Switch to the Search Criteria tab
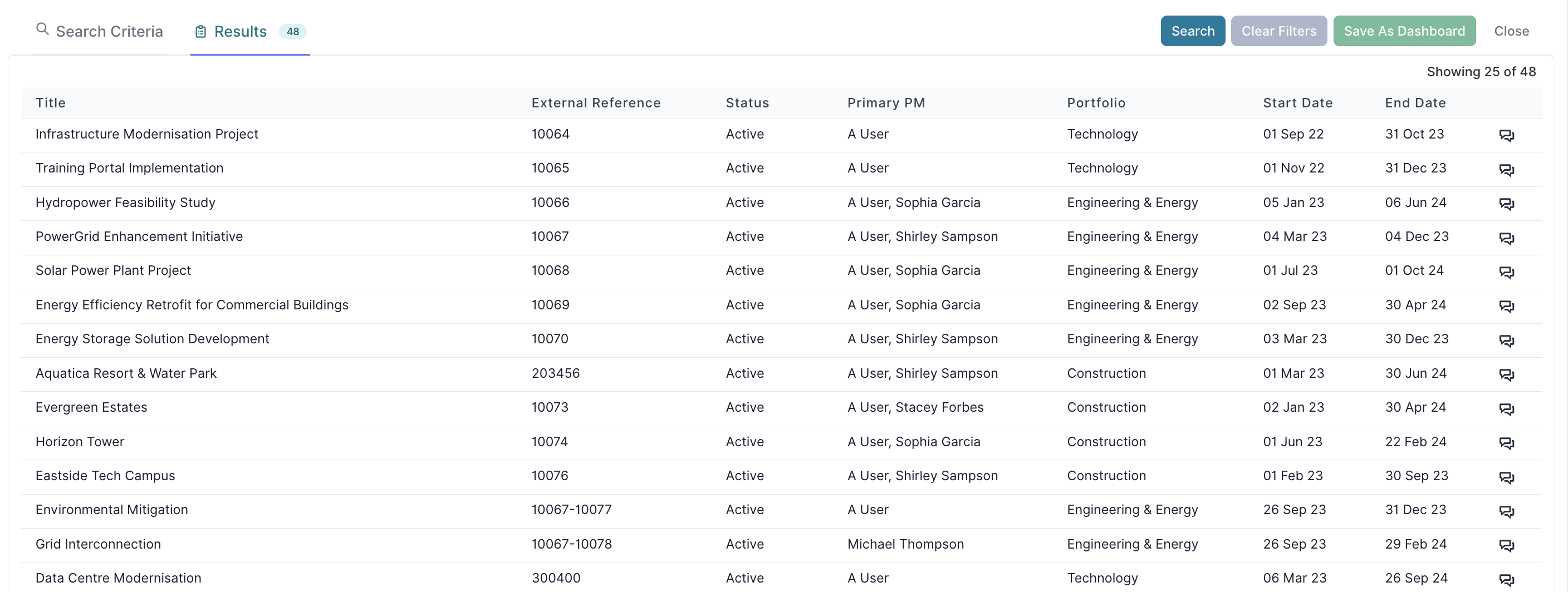Viewport: 1568px width, 592px height. click(99, 31)
